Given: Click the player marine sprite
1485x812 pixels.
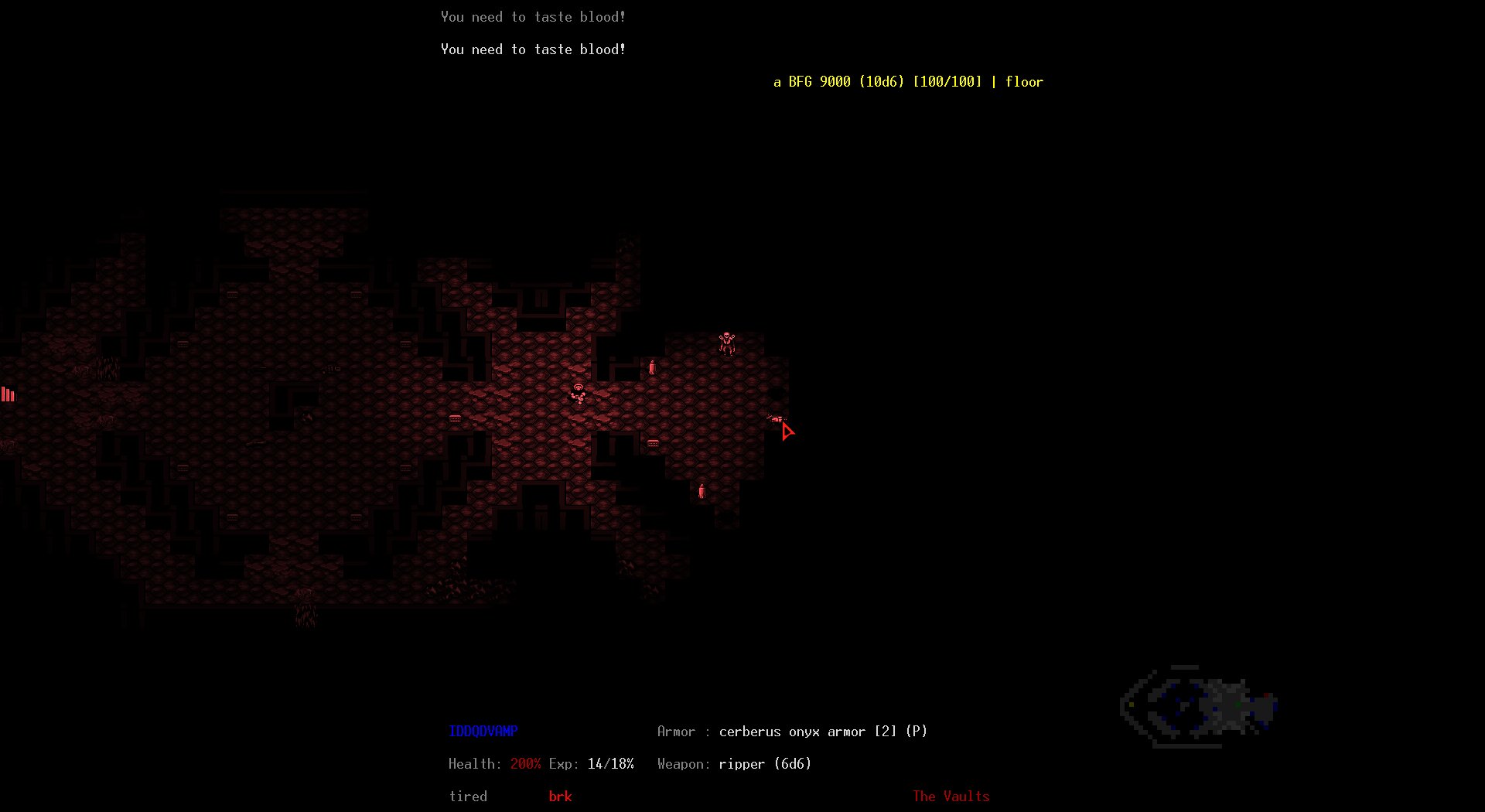Looking at the screenshot, I should click(578, 394).
